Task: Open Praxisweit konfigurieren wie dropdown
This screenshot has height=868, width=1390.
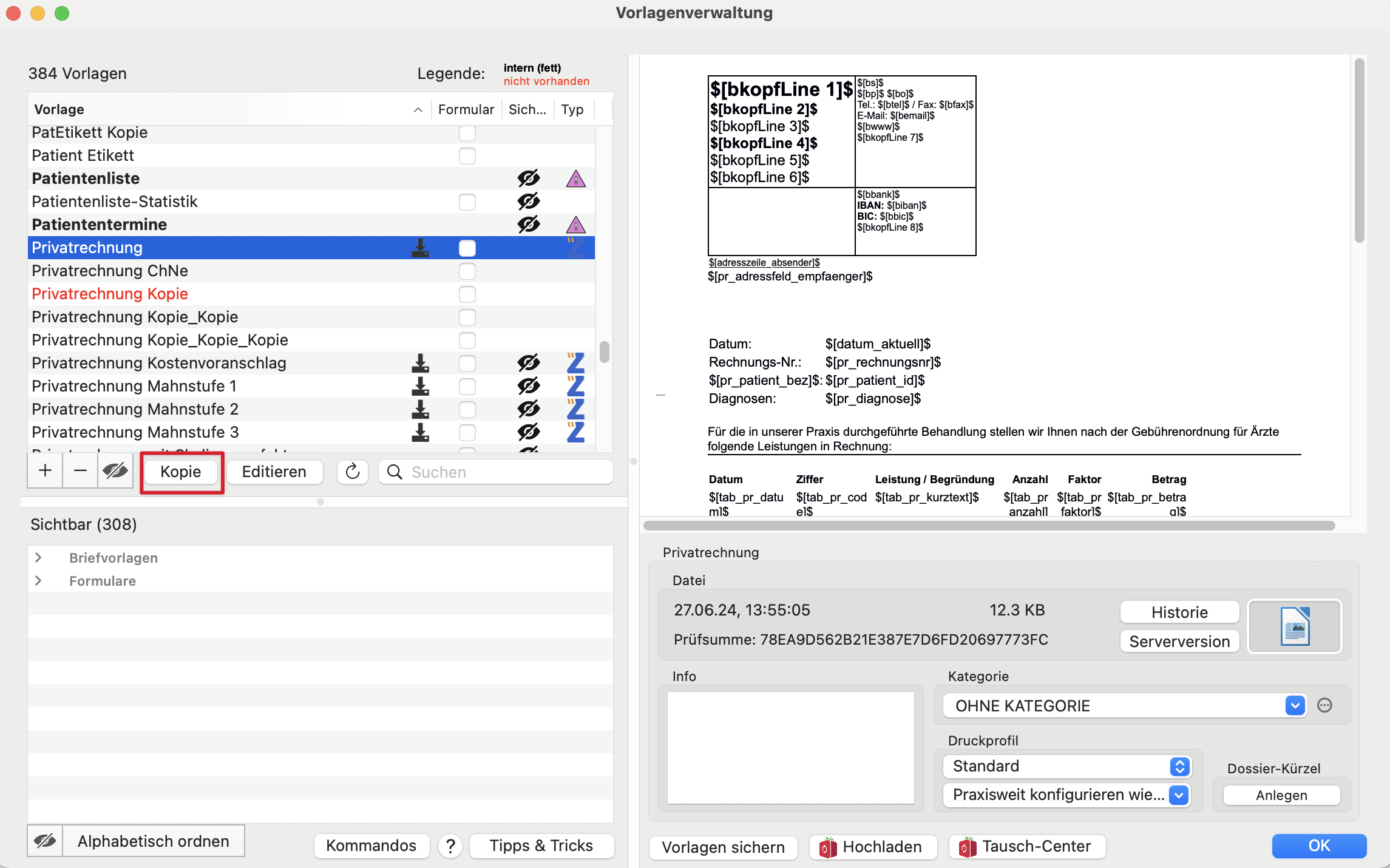Action: click(x=1067, y=795)
